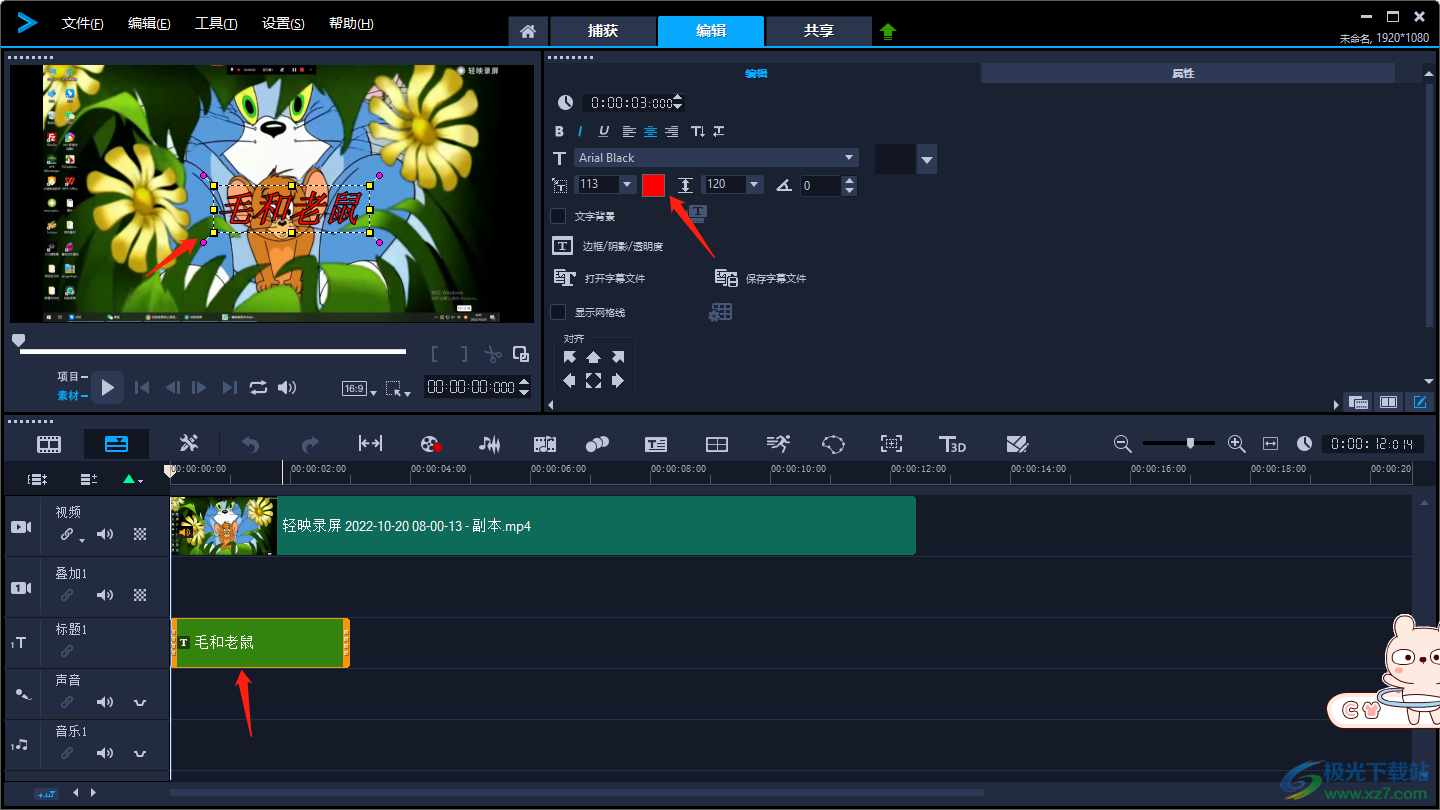This screenshot has height=810, width=1440.
Task: Switch to the 共享 tab
Action: tap(819, 31)
